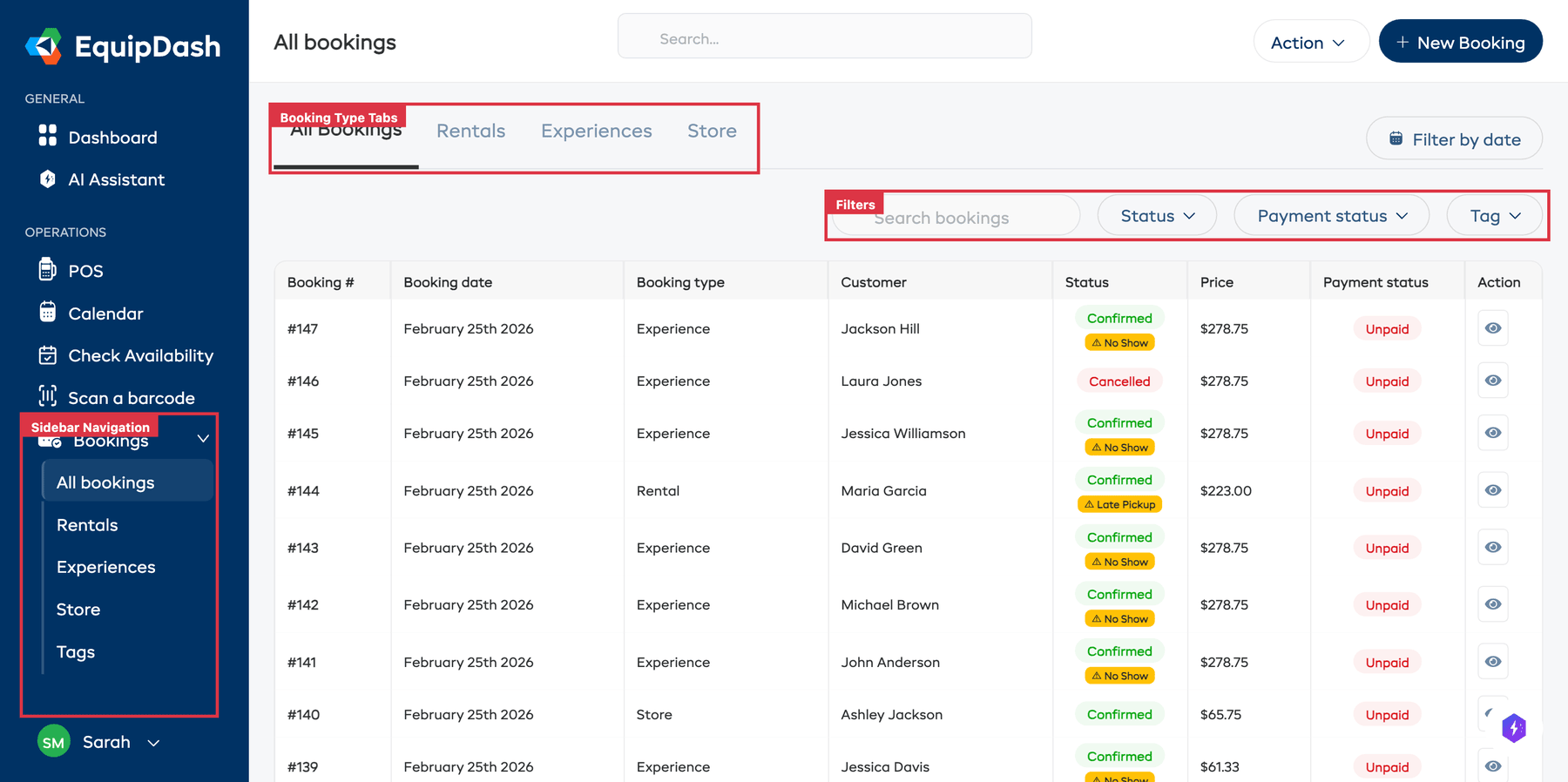
Task: Open All bookings in sidebar
Action: tap(127, 482)
